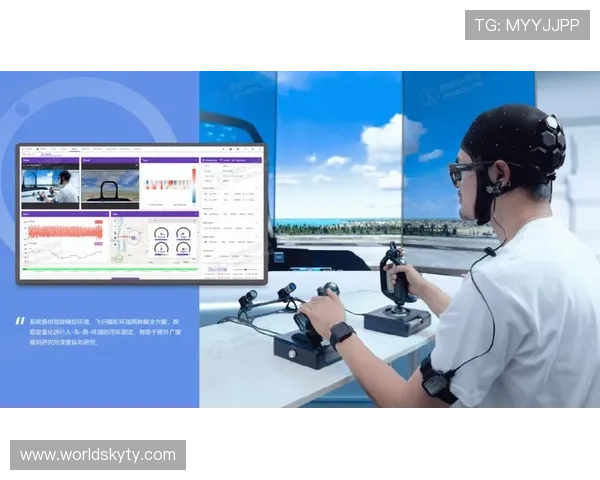Click the www.worldskyty.com website link
Screen dimensions: 600x480
(98, 455)
